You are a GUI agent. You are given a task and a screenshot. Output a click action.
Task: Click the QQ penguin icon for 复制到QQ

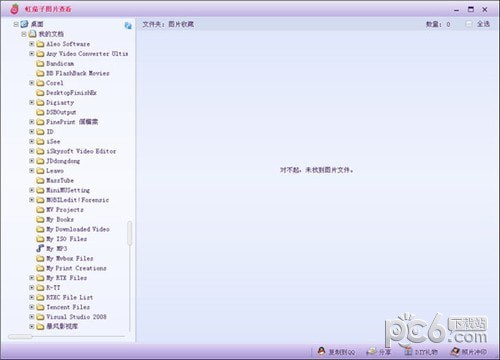[321, 351]
